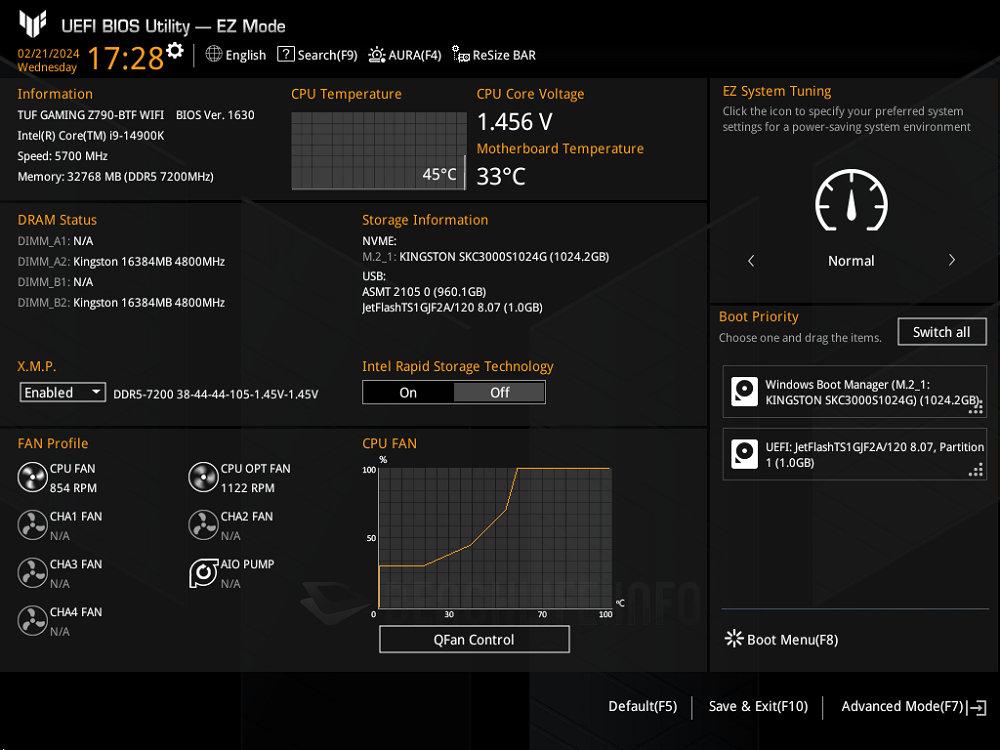Open the X.M.P. Enabled dropdown

[62, 392]
